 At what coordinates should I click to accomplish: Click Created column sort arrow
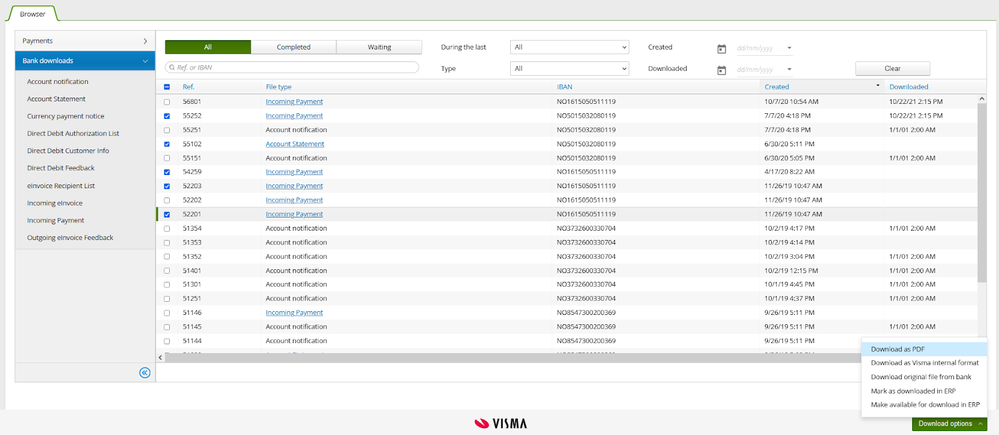878,85
